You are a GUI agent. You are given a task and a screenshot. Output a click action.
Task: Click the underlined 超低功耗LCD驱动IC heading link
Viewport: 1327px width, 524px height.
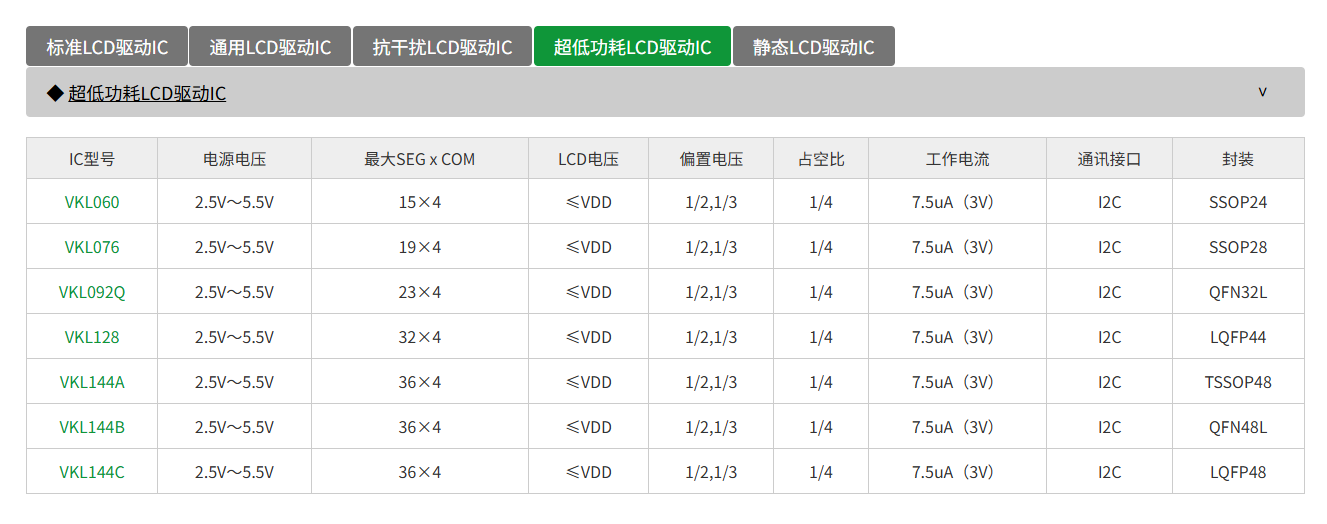tap(147, 93)
